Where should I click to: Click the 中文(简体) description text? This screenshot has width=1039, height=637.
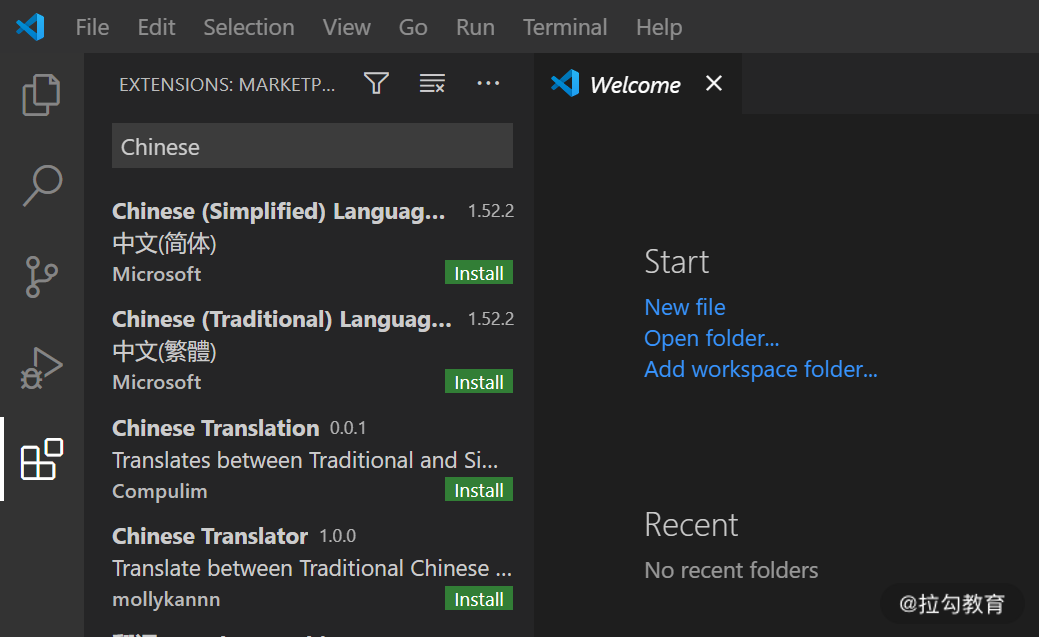tap(164, 243)
